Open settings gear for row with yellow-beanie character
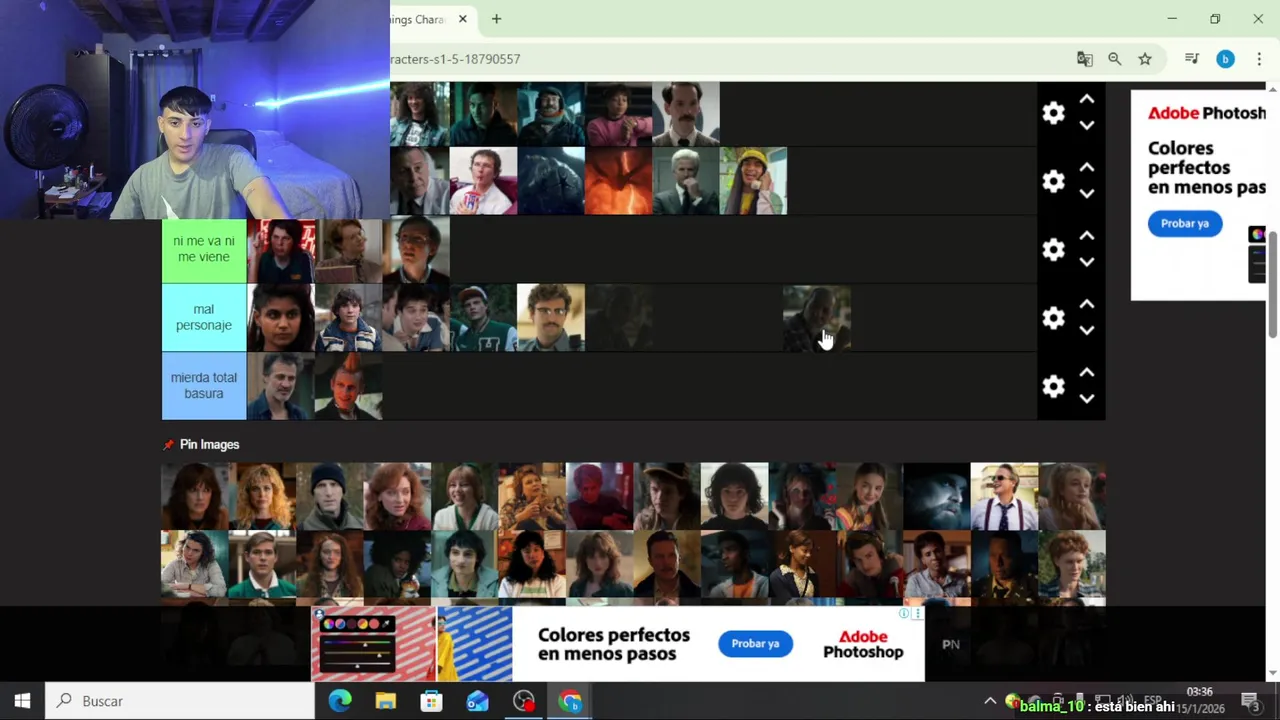Image resolution: width=1280 pixels, height=720 pixels. tap(1053, 181)
